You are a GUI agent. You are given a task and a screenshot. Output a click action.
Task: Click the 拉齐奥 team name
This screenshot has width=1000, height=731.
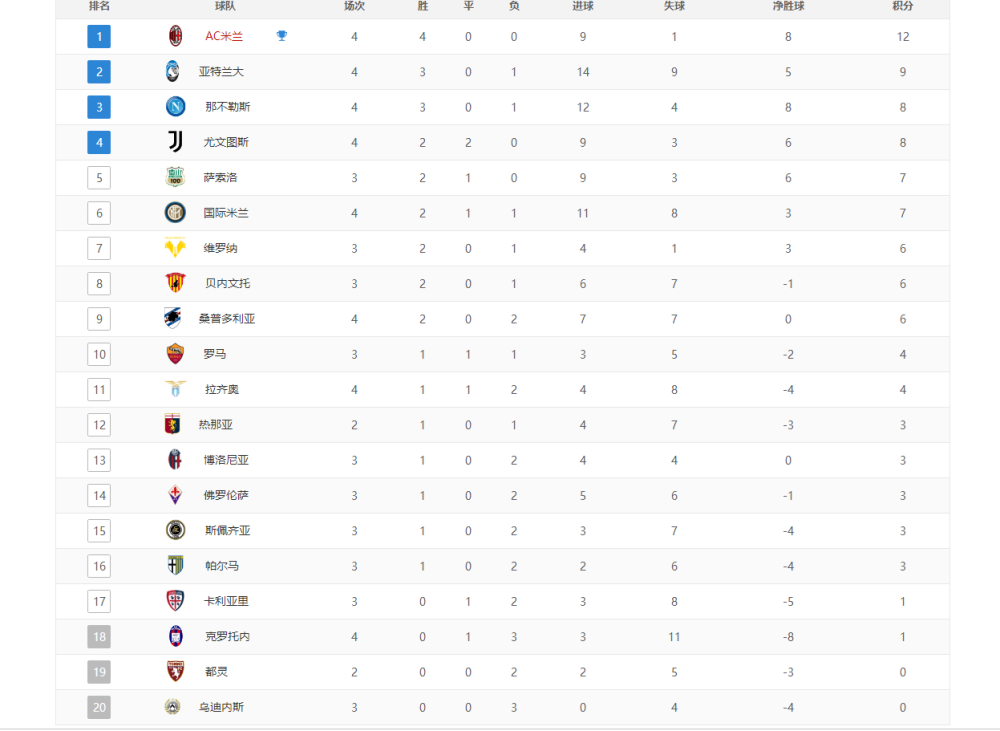(x=221, y=389)
